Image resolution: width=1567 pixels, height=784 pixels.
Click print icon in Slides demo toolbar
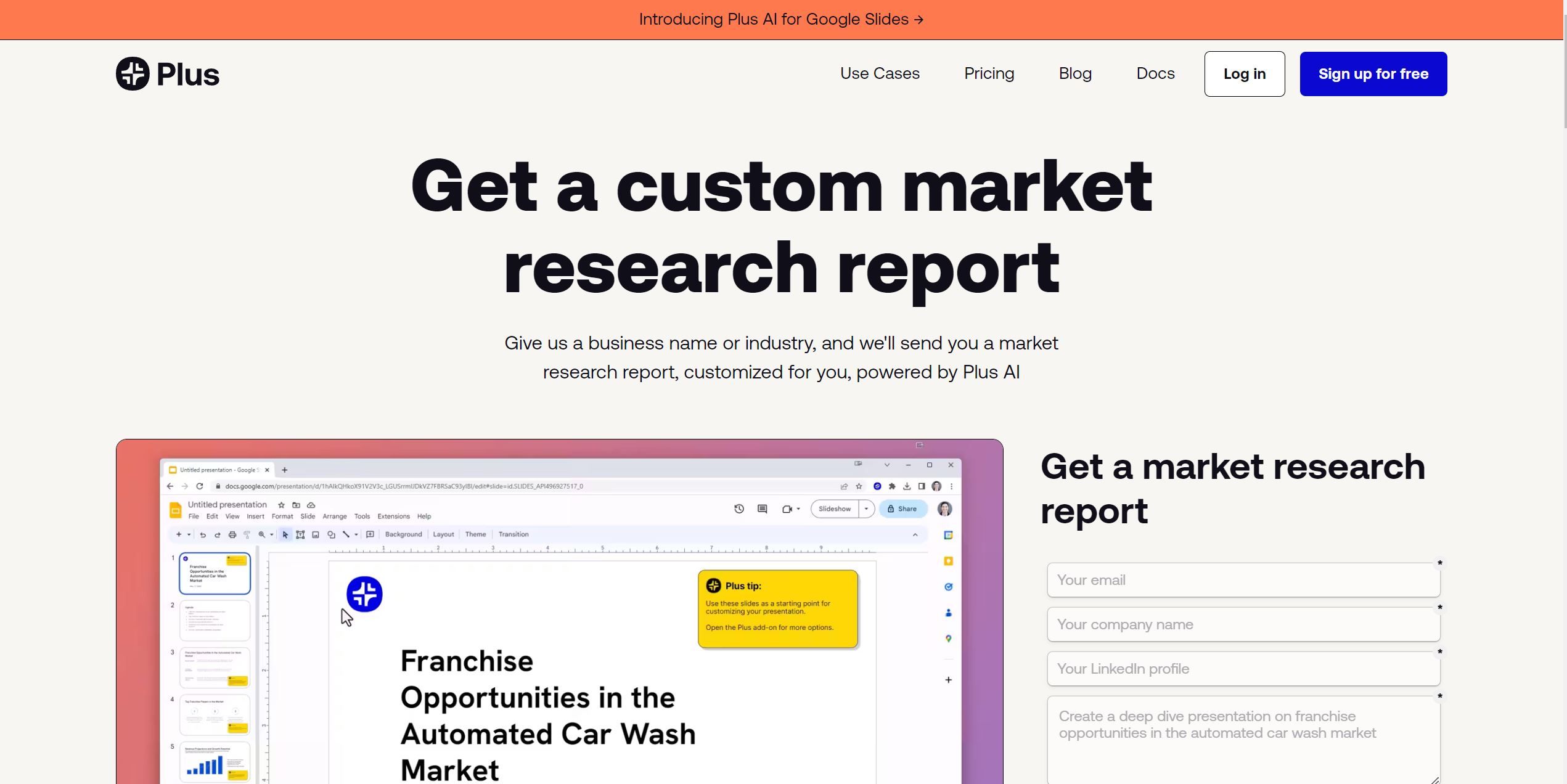[232, 535]
